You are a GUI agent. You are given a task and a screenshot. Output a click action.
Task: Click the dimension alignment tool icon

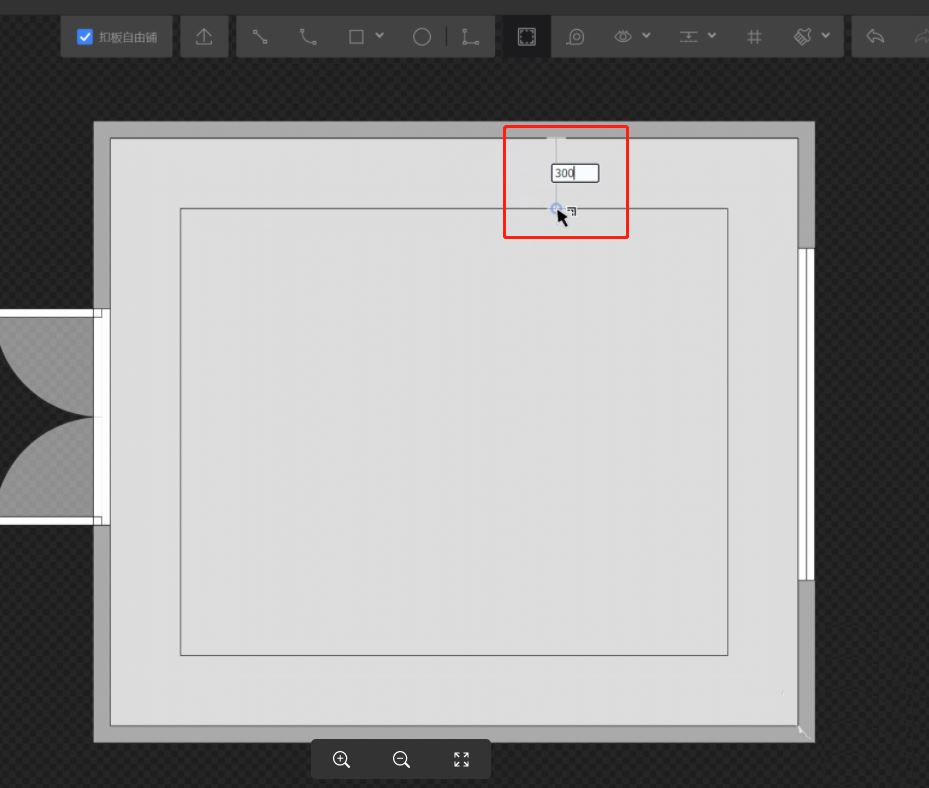tap(689, 37)
